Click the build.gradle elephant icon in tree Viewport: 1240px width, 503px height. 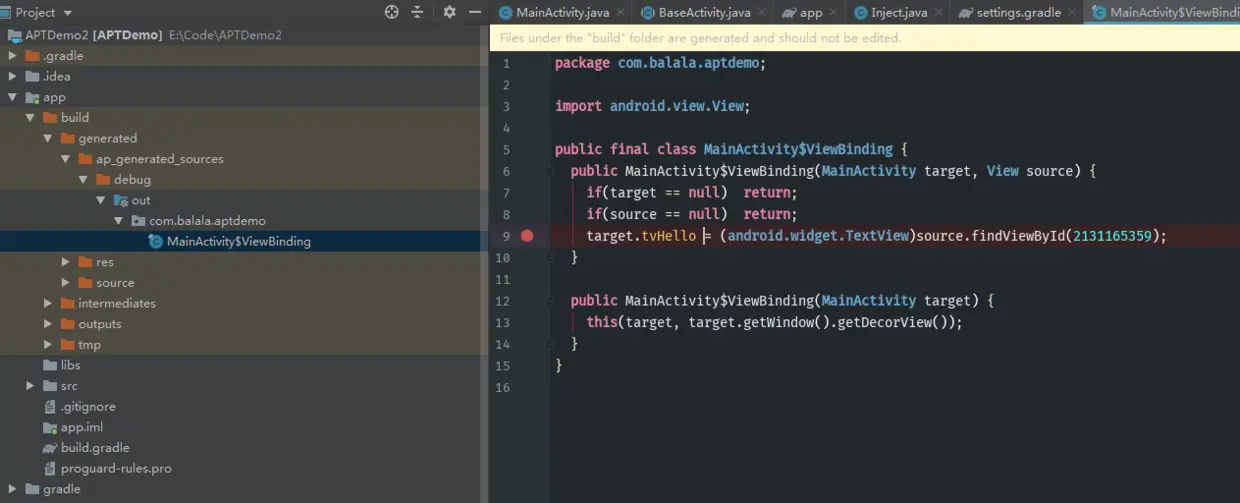(50, 448)
